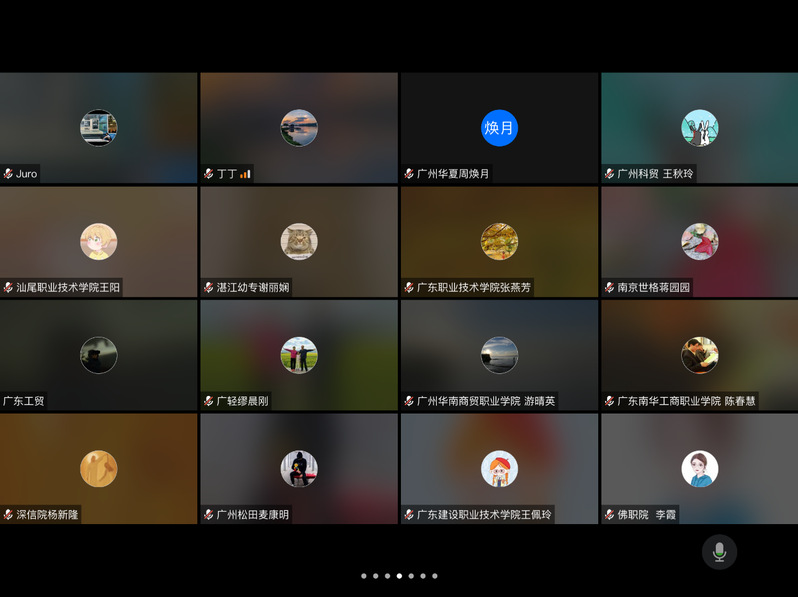Click the rabbit avatar of 广州科贸 王秋玲
798x597 pixels.
click(x=699, y=128)
